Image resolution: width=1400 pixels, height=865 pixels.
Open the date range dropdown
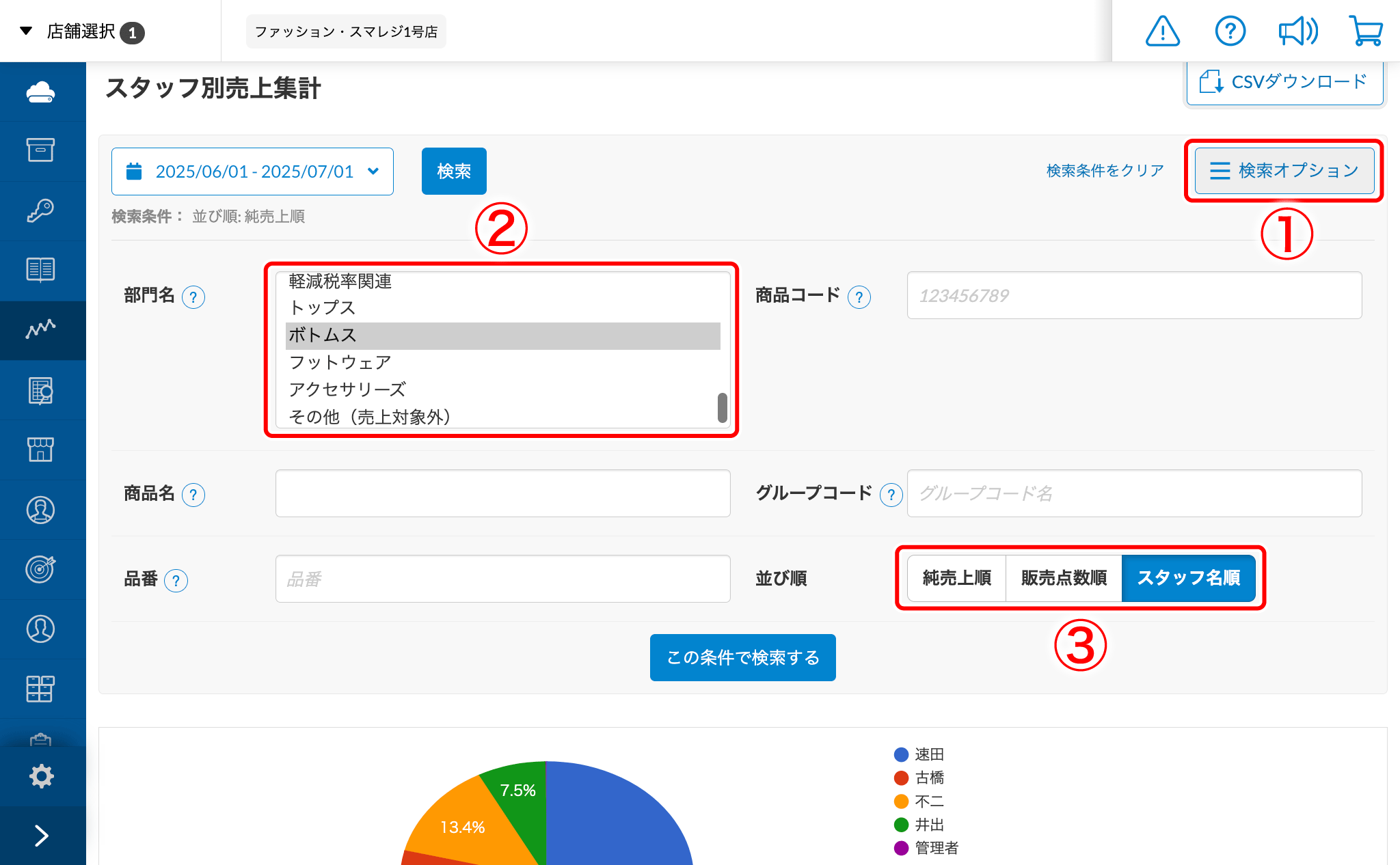pos(252,171)
